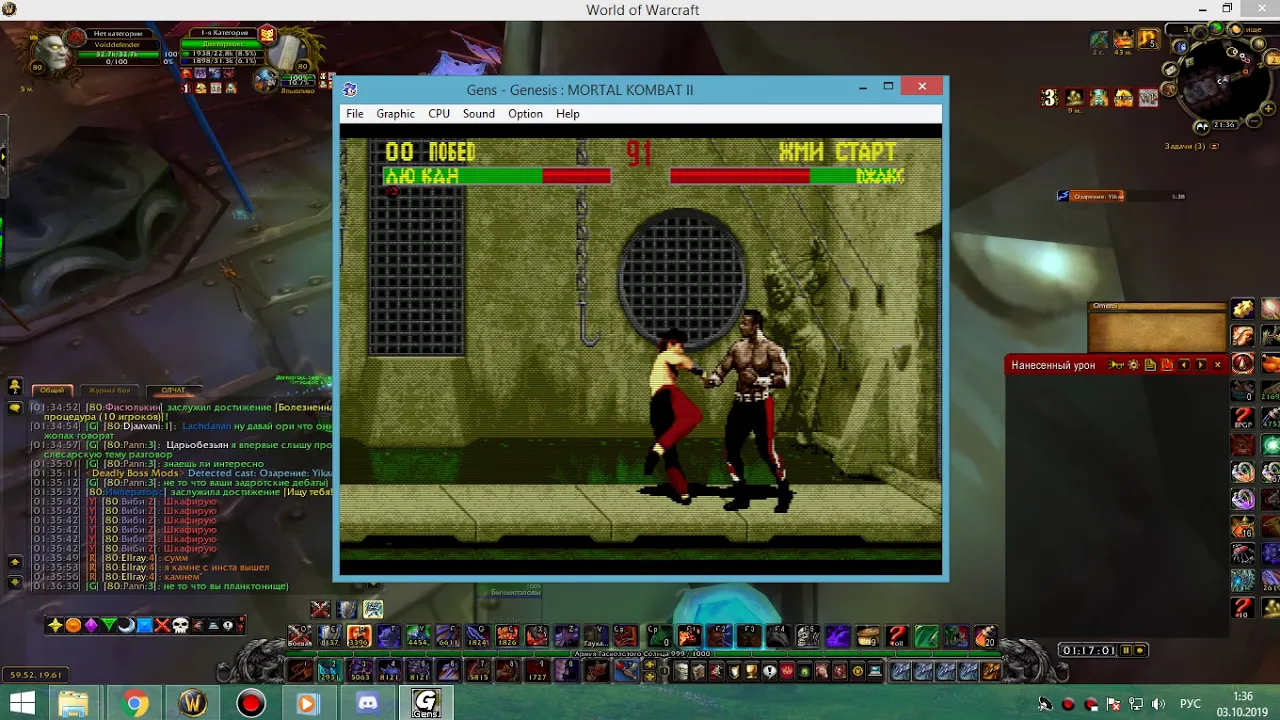
Task: Open the chat menu speech bubble
Action: tap(15, 407)
